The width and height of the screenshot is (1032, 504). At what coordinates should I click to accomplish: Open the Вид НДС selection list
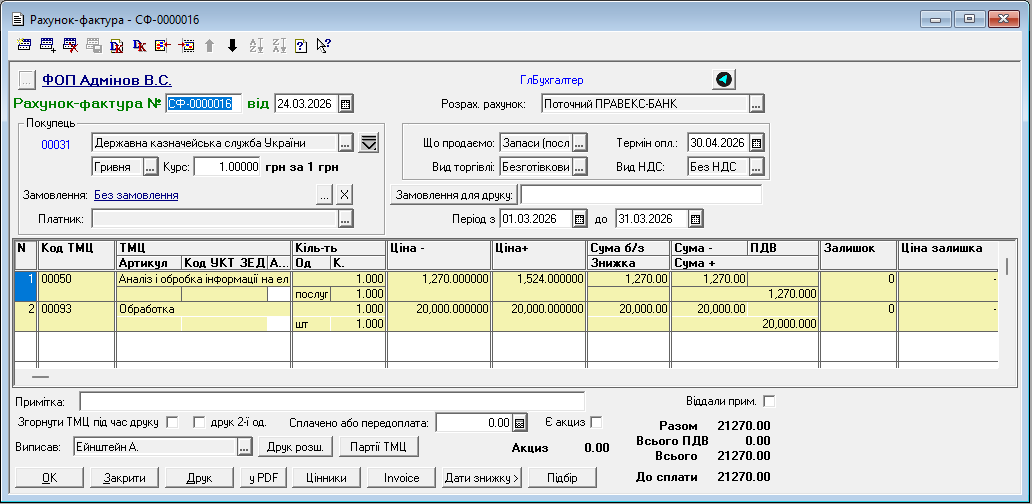click(757, 166)
